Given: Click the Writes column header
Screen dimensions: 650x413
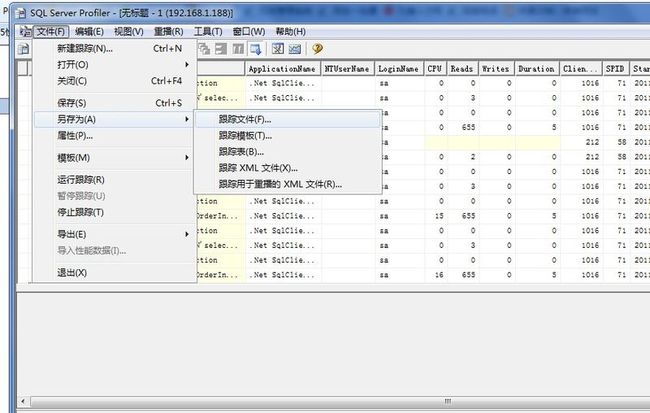Looking at the screenshot, I should [496, 69].
